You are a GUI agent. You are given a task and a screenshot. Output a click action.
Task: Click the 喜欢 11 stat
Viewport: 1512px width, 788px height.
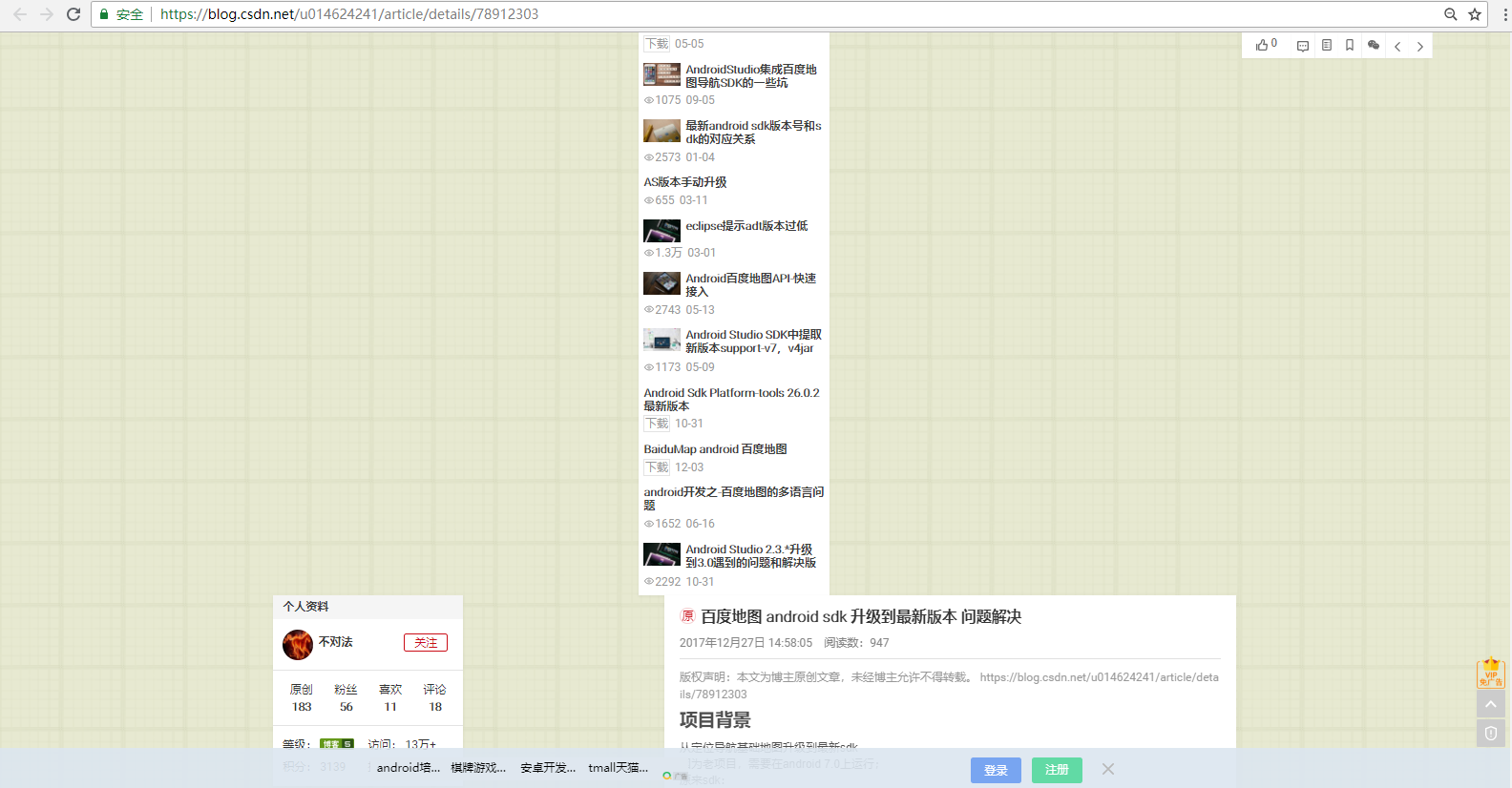click(390, 698)
